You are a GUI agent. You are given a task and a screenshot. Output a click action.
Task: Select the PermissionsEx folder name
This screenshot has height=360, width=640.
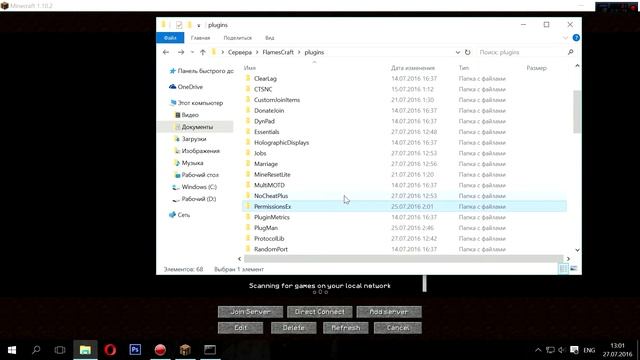click(272, 207)
